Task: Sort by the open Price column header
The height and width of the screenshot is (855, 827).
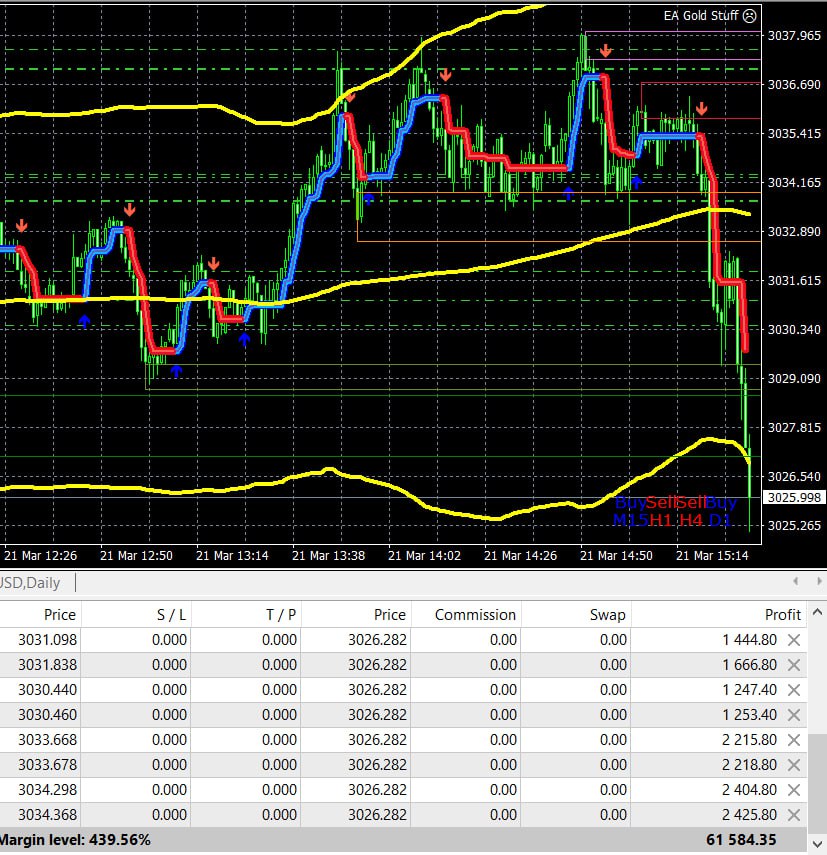Action: (x=59, y=615)
